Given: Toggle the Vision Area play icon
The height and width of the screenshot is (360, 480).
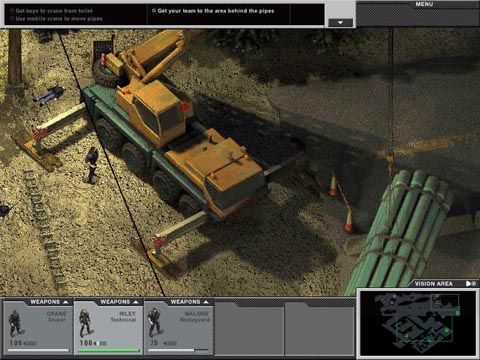Looking at the screenshot, I should 468,284.
